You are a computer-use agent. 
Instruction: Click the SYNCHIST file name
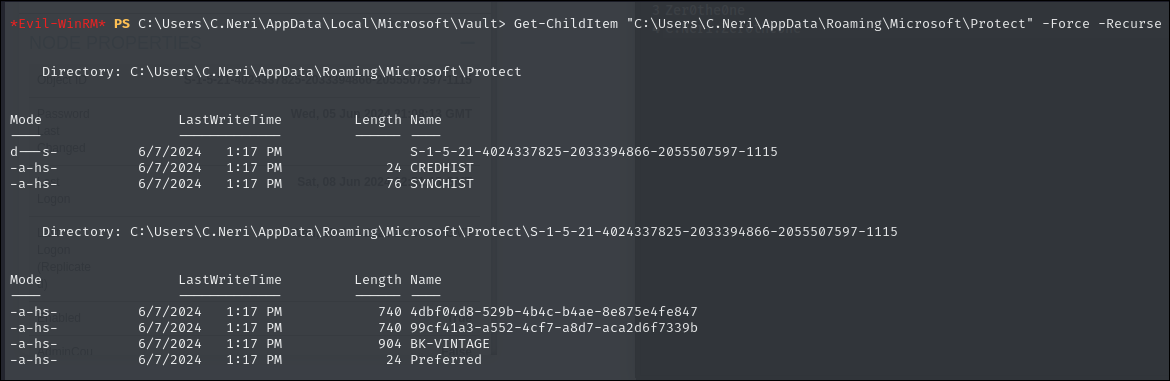tap(442, 183)
